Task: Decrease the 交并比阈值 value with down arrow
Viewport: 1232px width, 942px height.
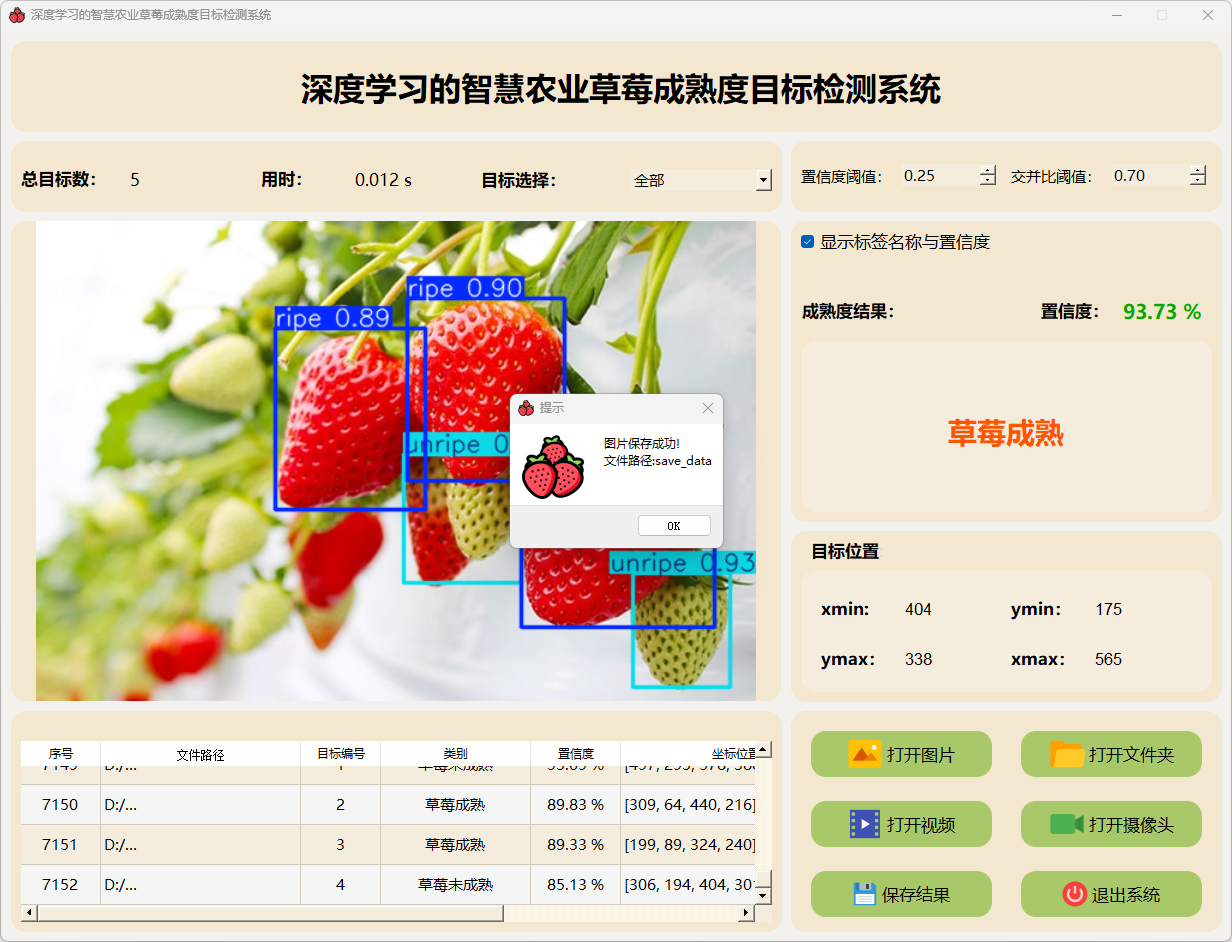Action: click(x=1198, y=181)
